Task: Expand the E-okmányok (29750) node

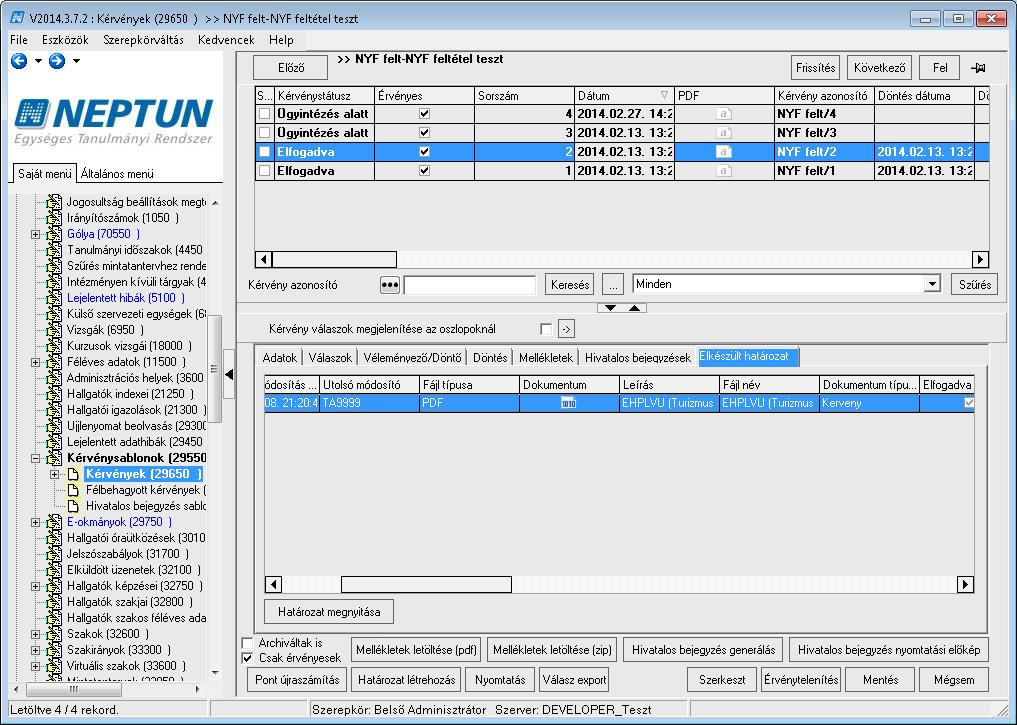Action: point(36,523)
